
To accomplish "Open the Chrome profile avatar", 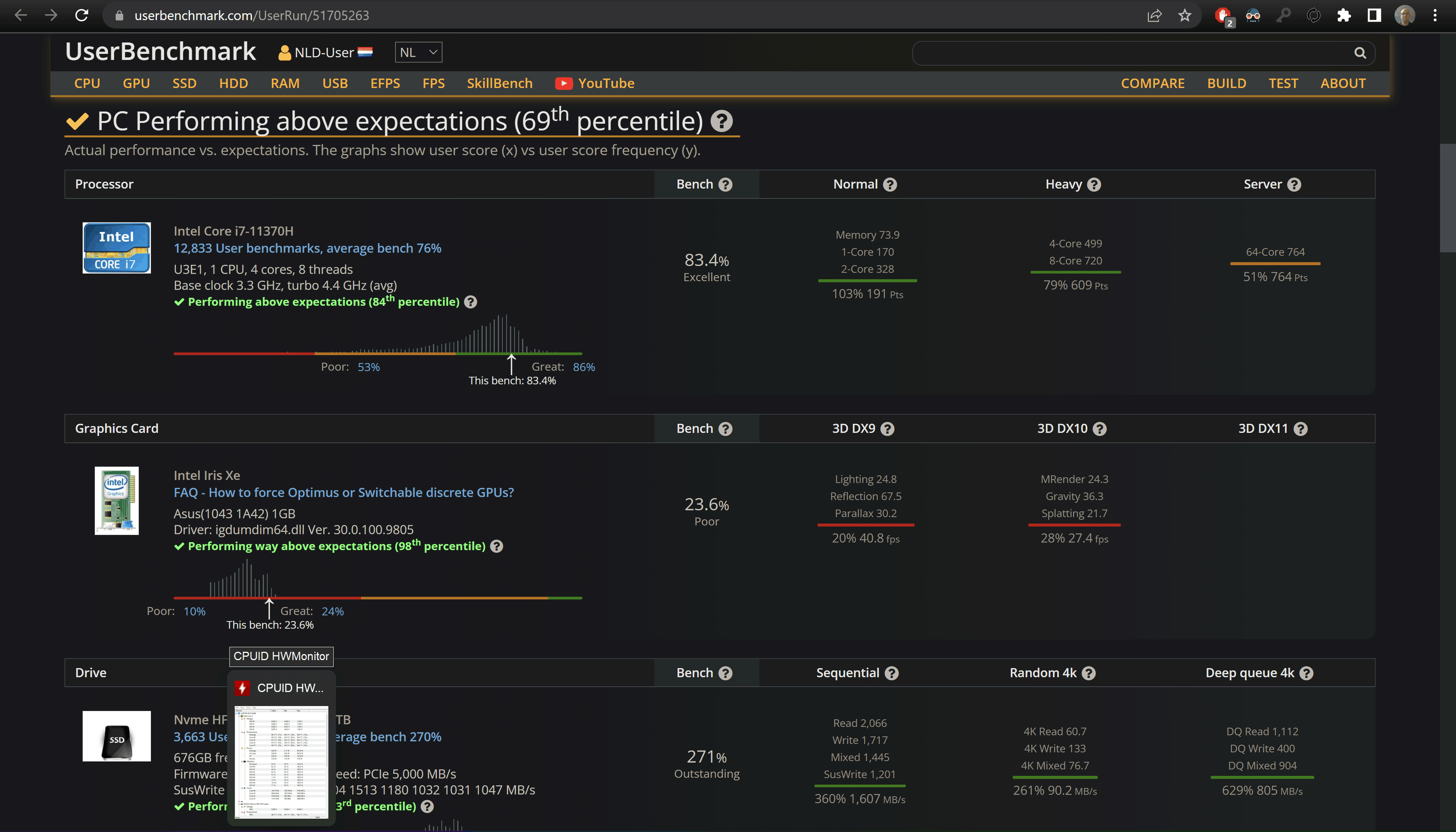I will click(x=1405, y=15).
